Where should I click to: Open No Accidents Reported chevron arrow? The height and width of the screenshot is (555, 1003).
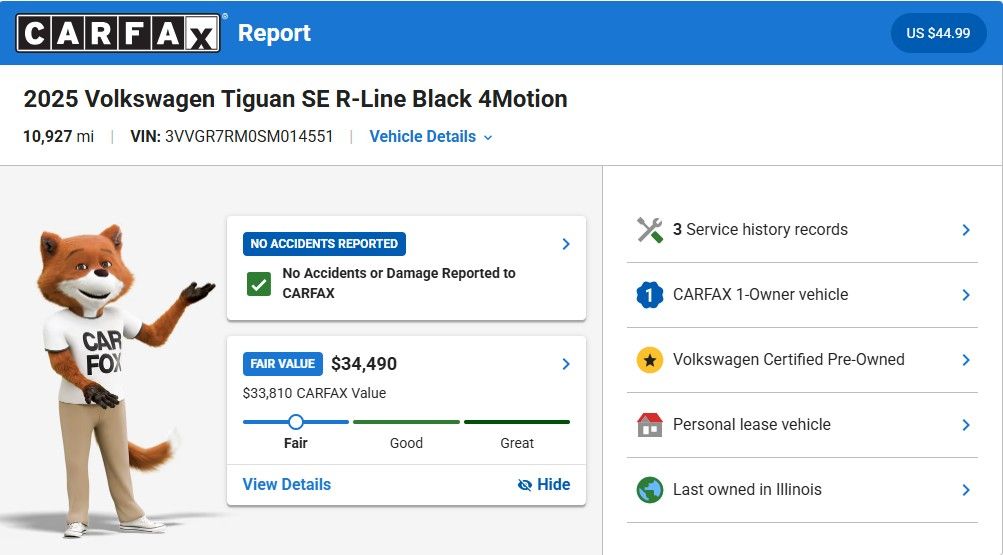pos(566,244)
